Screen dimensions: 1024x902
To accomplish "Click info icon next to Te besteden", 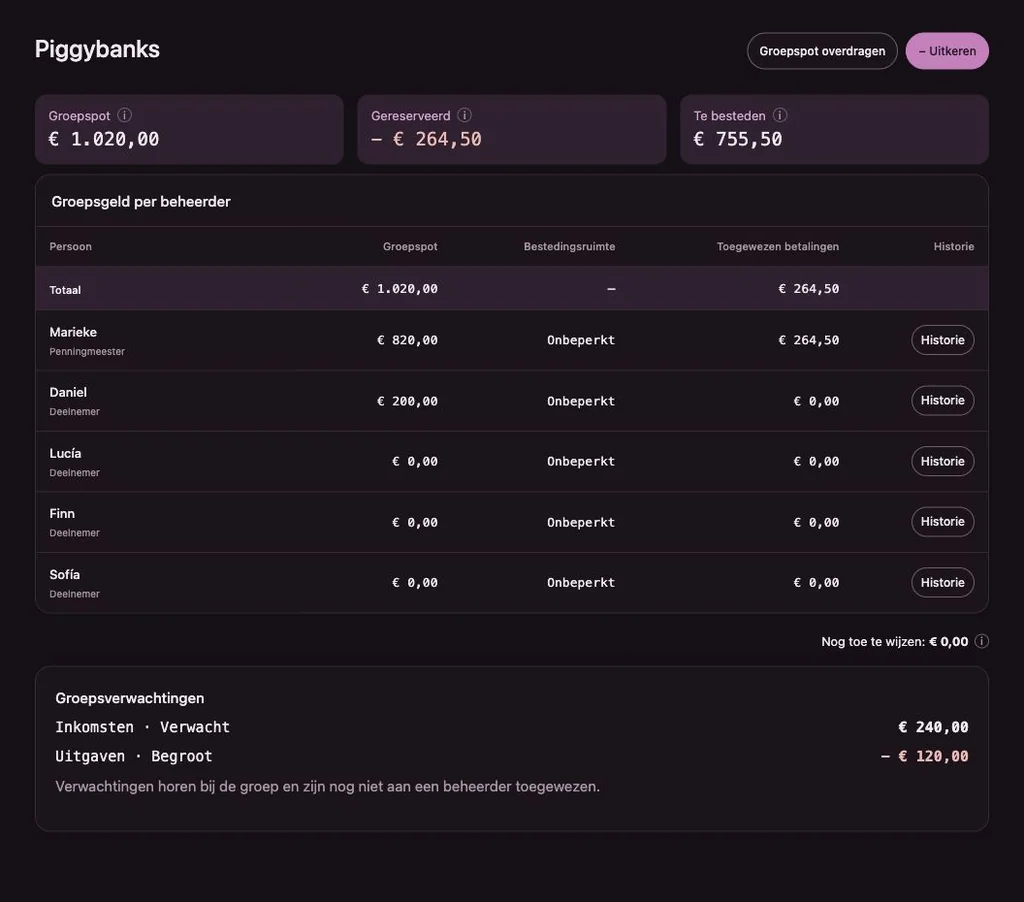I will tap(780, 115).
